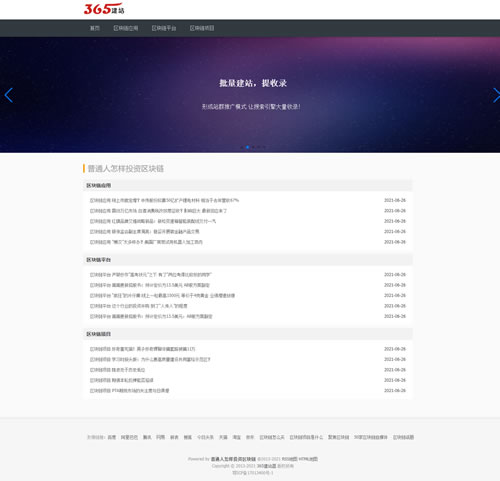Viewport: 500px width, 481px height.
Task: Open 今日头条 friendly link in footer
Action: tap(205, 437)
